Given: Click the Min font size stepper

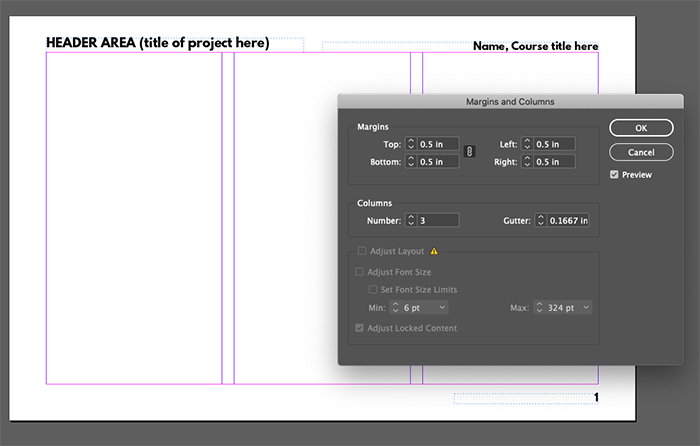Looking at the screenshot, I should coord(395,308).
